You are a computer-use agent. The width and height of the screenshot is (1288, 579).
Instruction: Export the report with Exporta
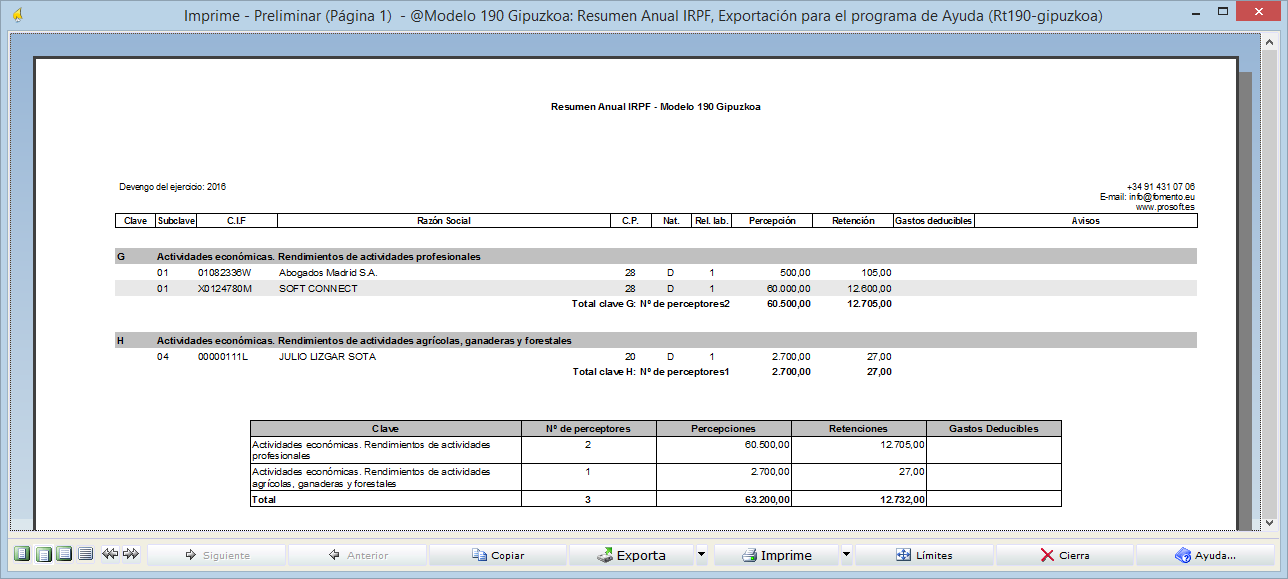(x=631, y=555)
